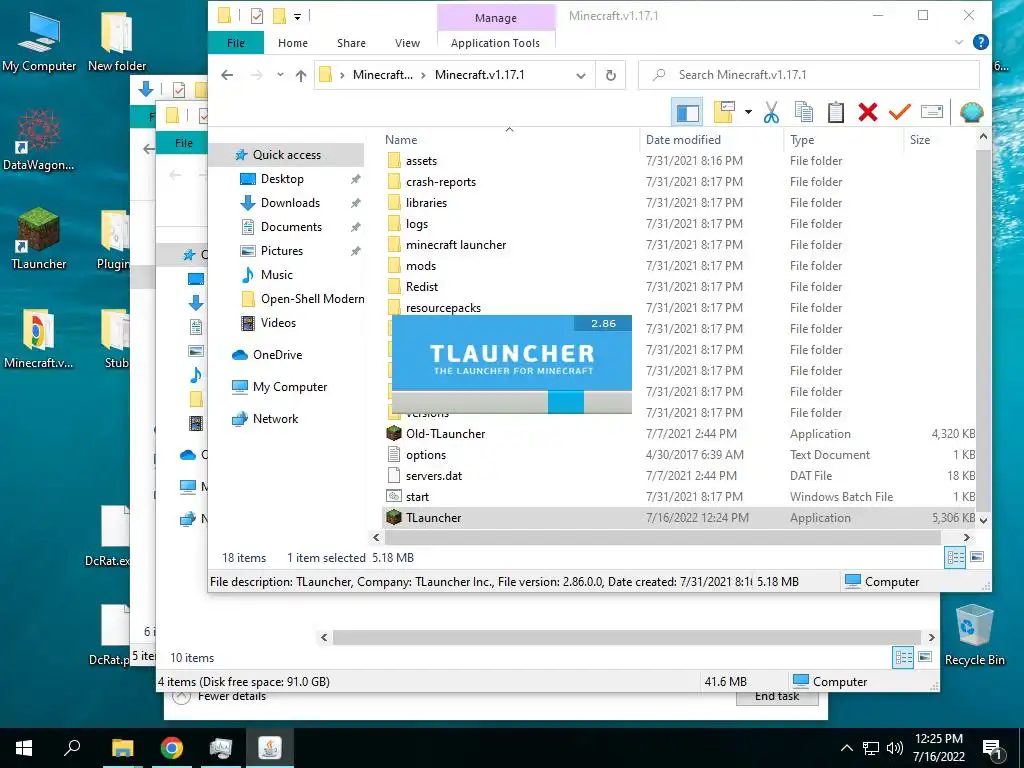Image resolution: width=1024 pixels, height=768 pixels.
Task: Switch to details view in Minecraft window
Action: (x=955, y=557)
